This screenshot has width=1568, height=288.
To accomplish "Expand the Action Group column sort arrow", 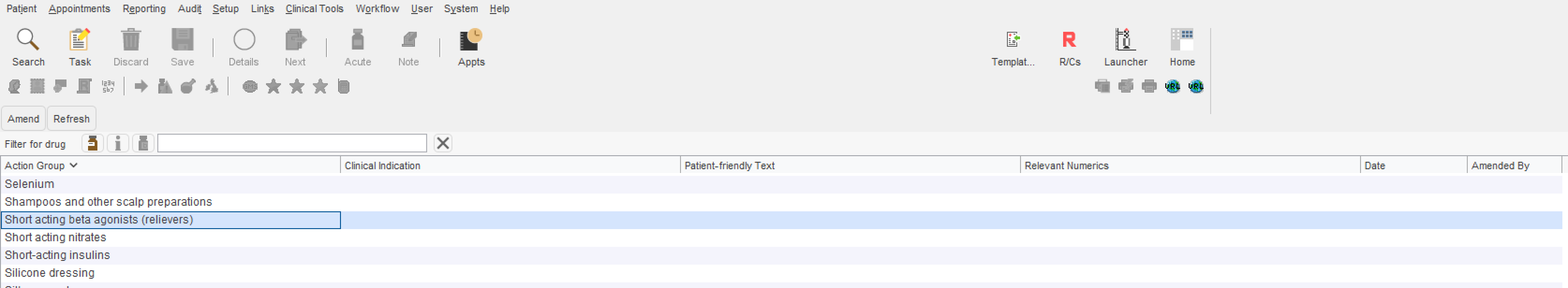I will (74, 165).
